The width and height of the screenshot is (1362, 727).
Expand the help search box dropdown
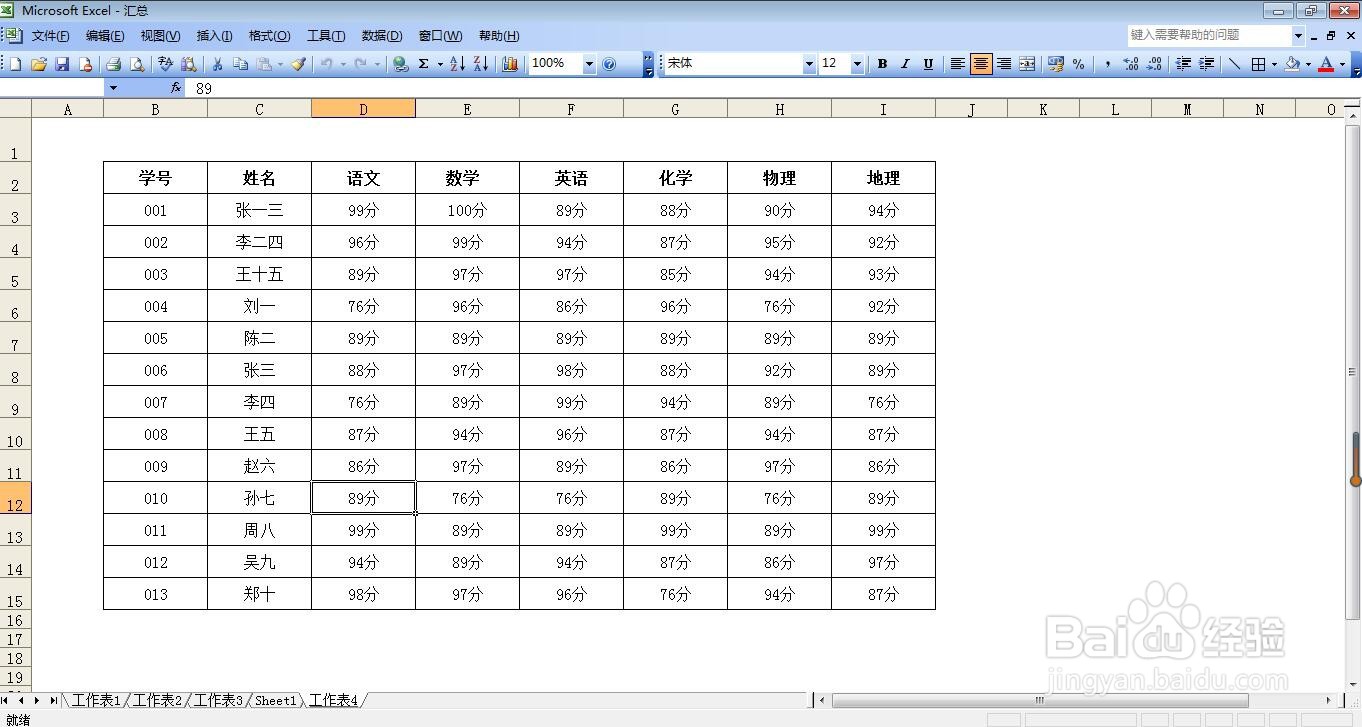click(x=1298, y=35)
